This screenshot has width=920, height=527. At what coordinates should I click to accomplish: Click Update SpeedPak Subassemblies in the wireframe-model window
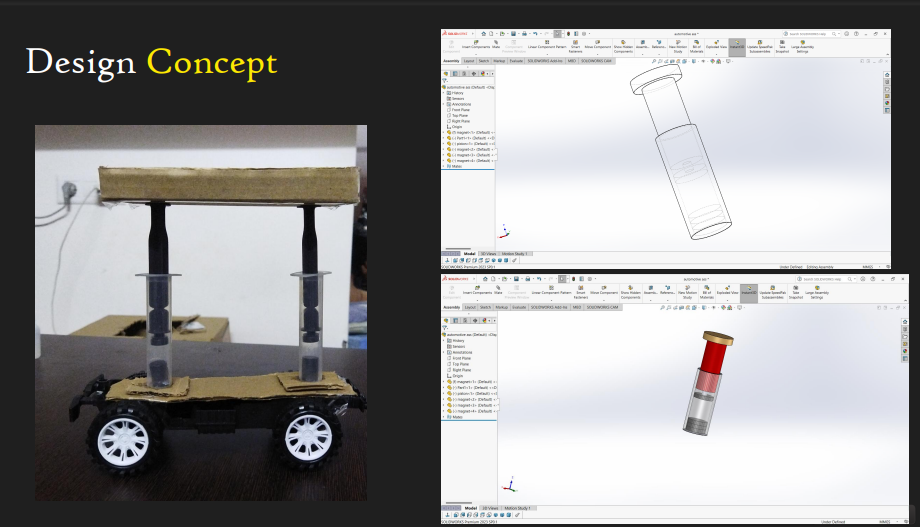(x=760, y=46)
